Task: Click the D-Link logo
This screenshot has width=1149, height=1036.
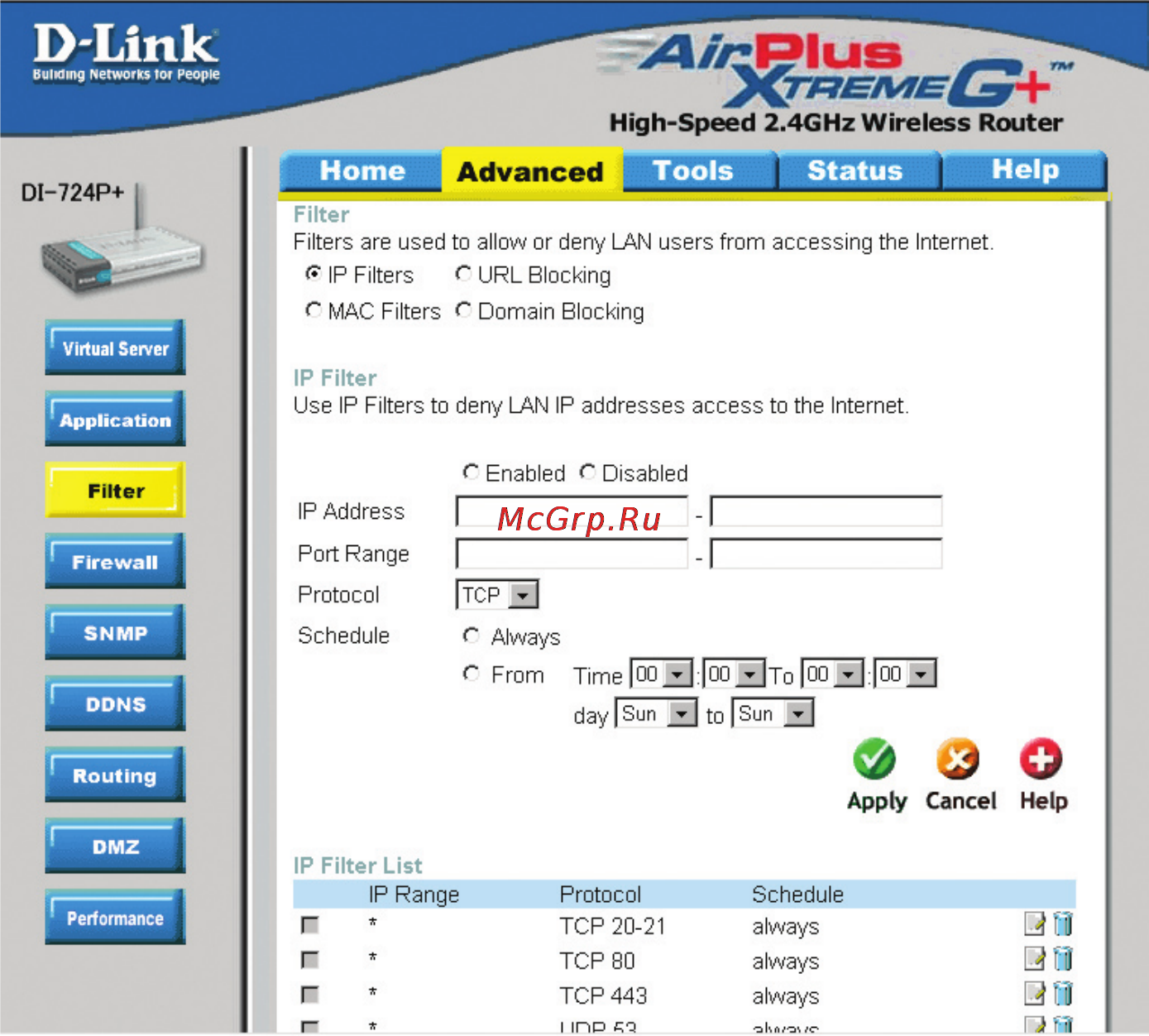Action: click(126, 51)
